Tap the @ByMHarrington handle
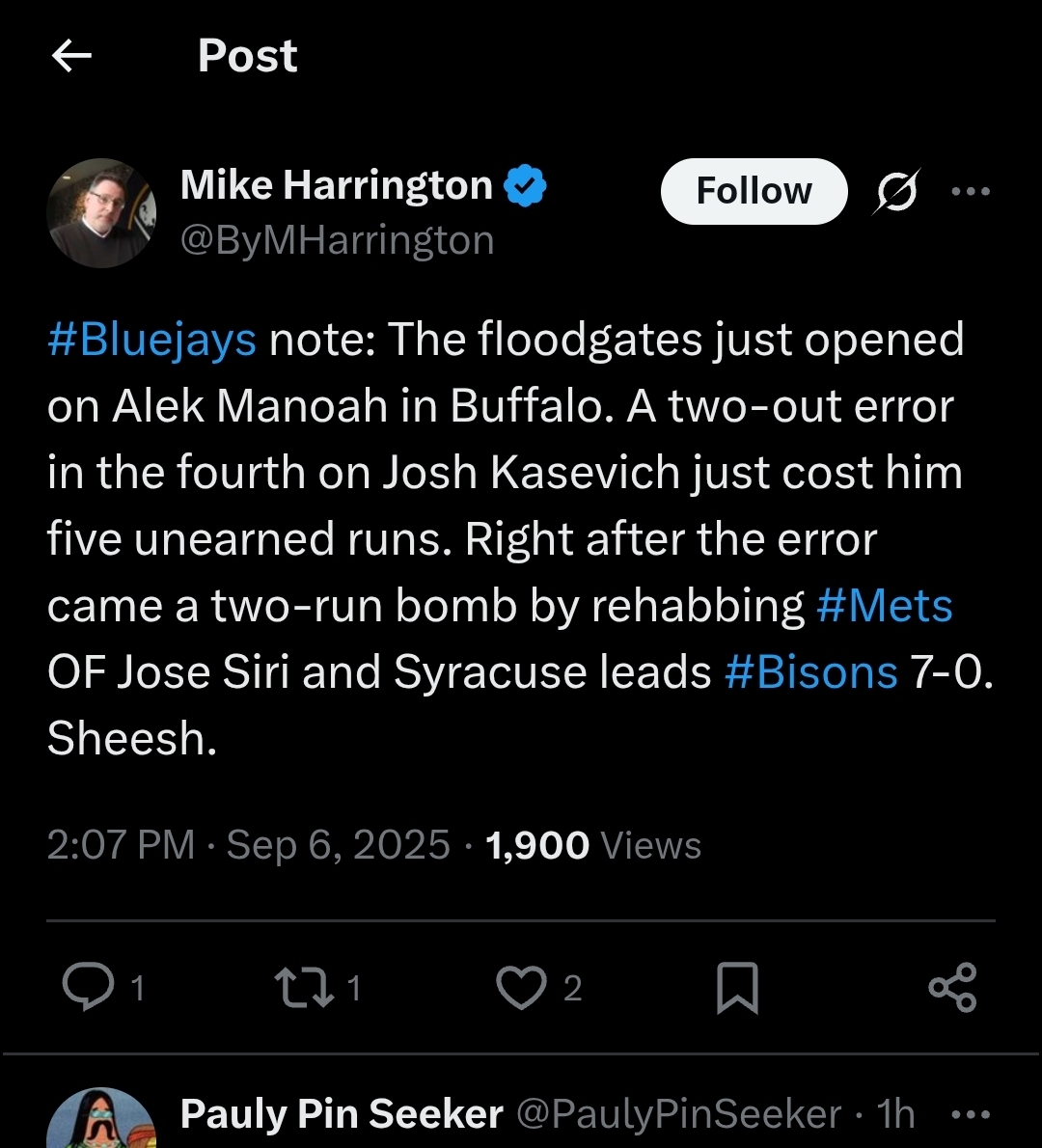 tap(338, 239)
